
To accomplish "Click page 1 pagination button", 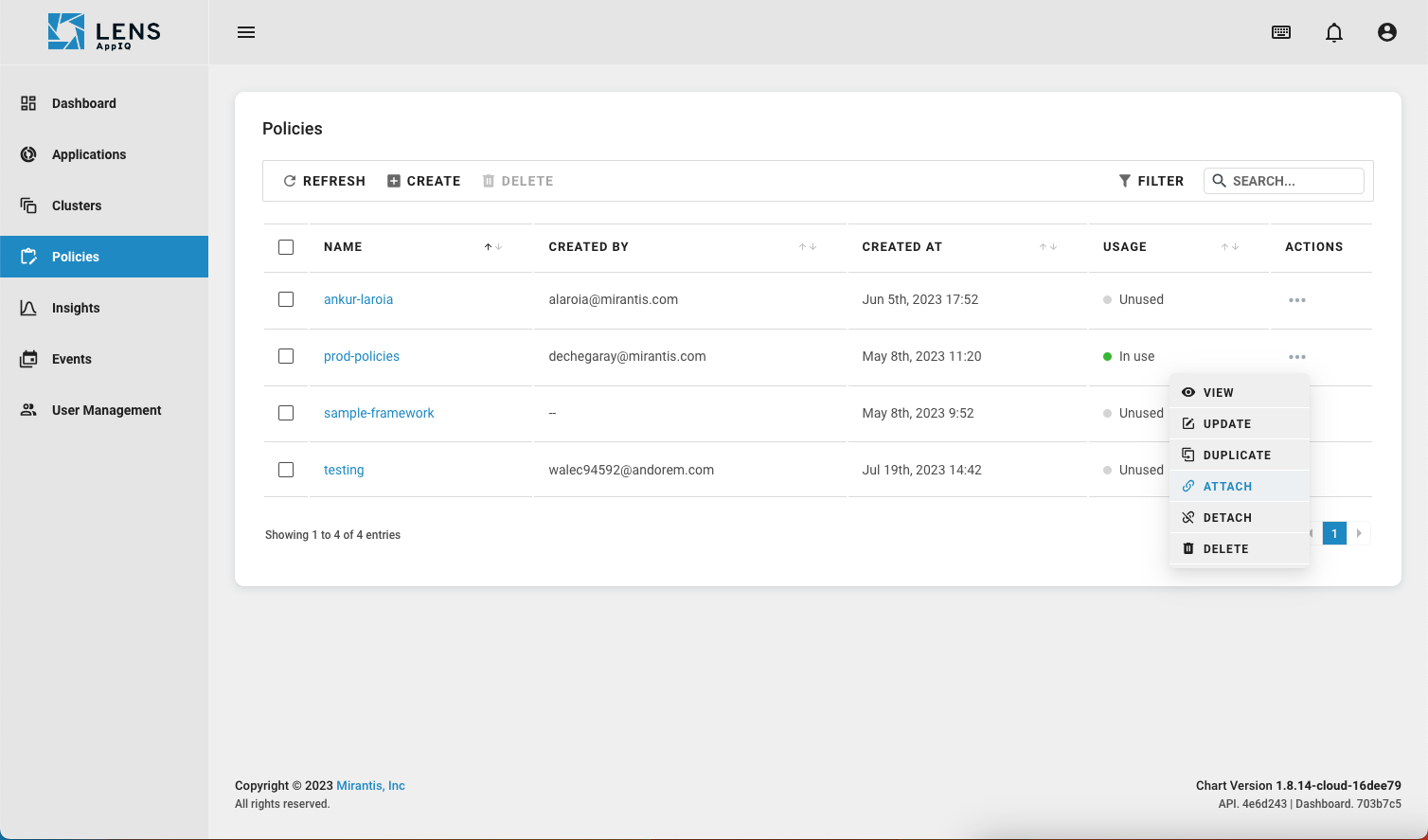I will (1334, 533).
